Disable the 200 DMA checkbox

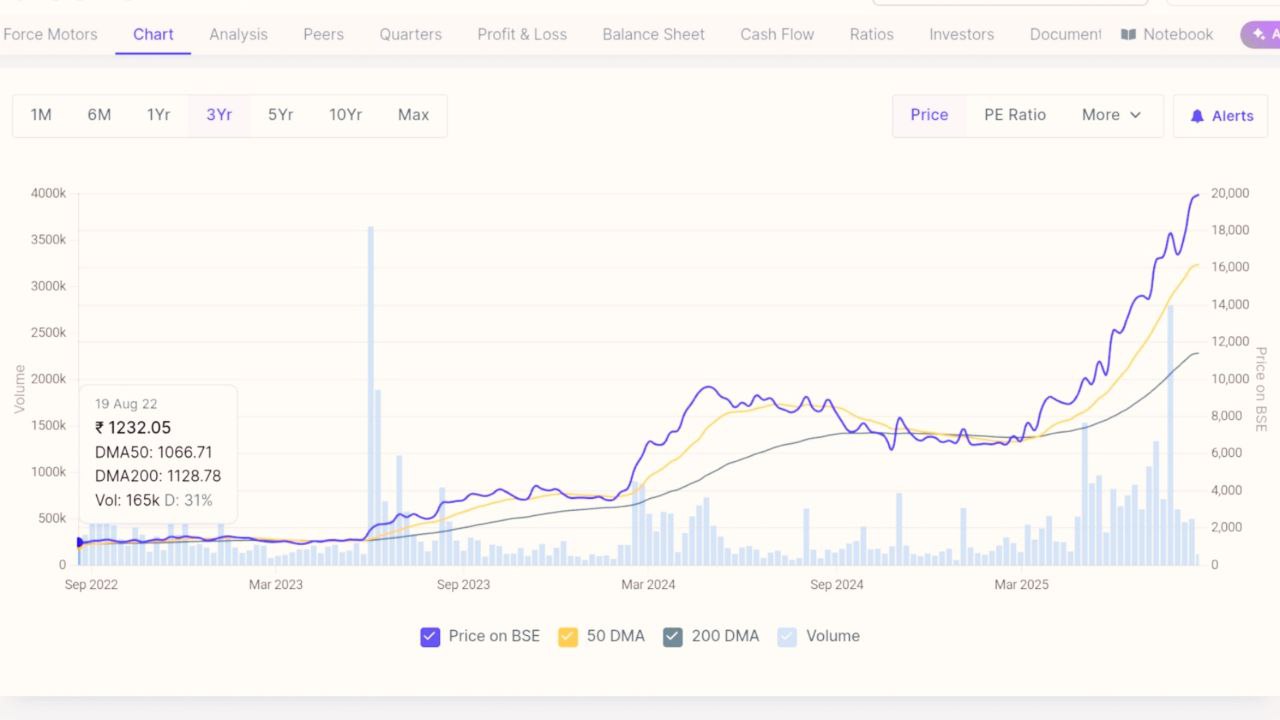673,636
